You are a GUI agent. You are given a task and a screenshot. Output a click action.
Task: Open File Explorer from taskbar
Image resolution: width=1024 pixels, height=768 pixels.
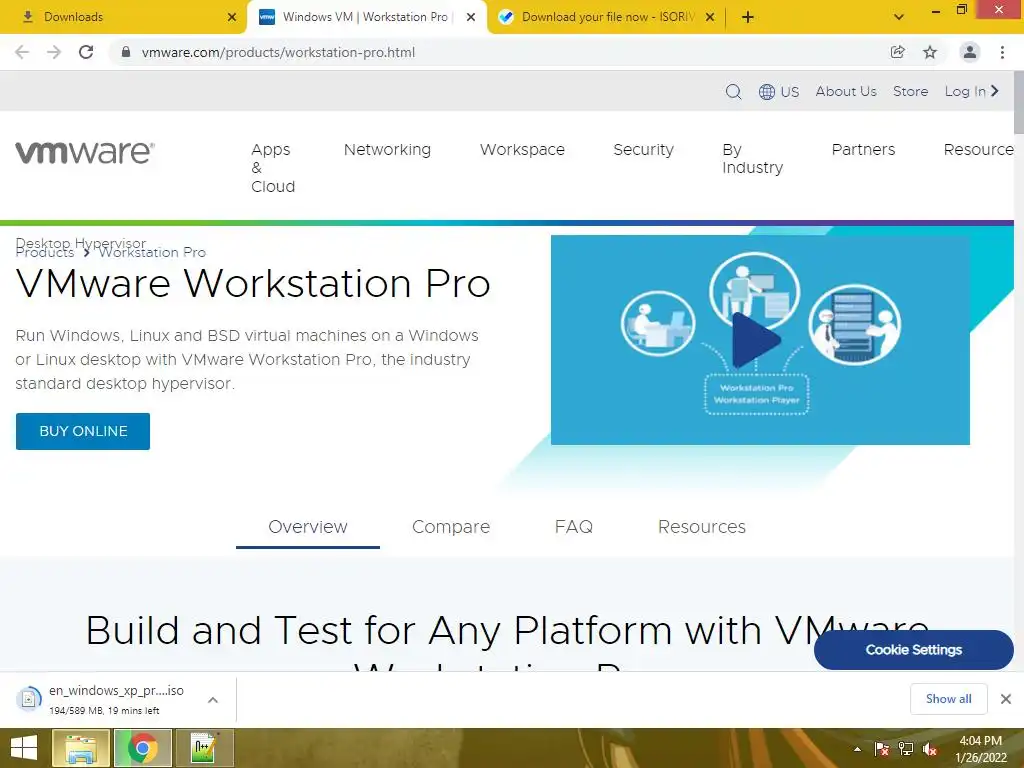(x=80, y=748)
